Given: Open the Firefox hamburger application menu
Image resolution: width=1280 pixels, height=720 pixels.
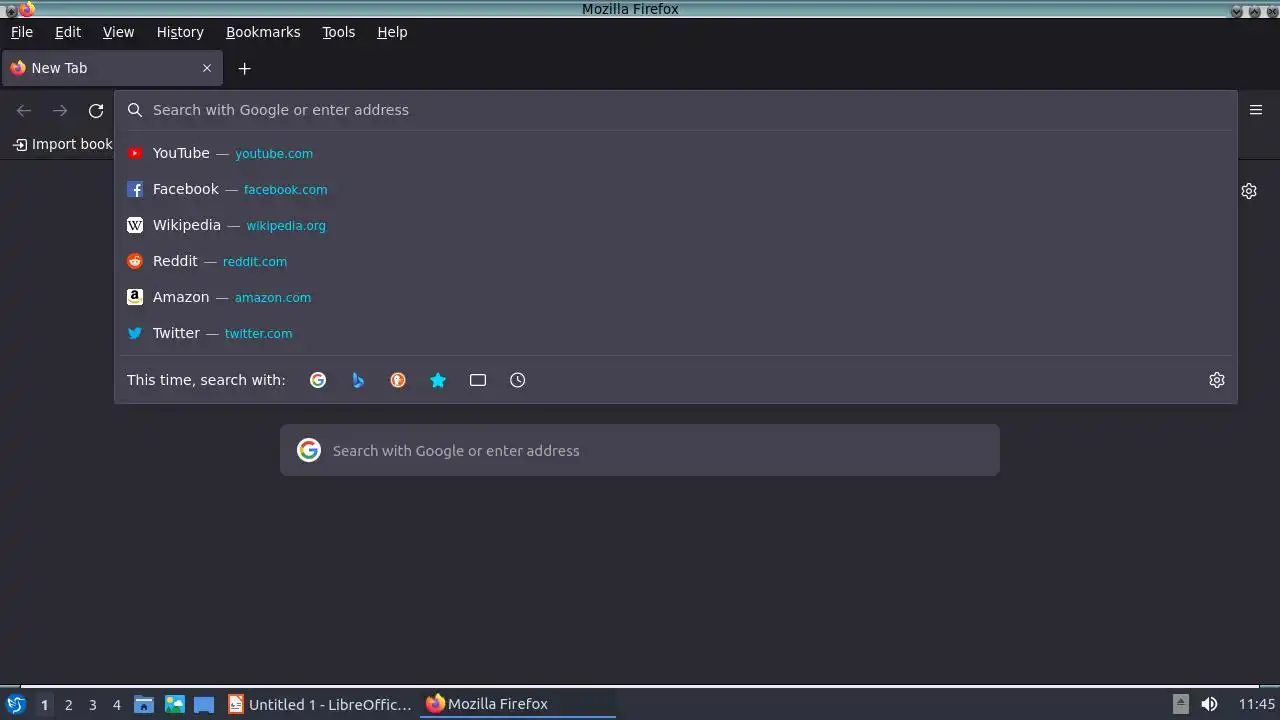Looking at the screenshot, I should click(x=1256, y=110).
